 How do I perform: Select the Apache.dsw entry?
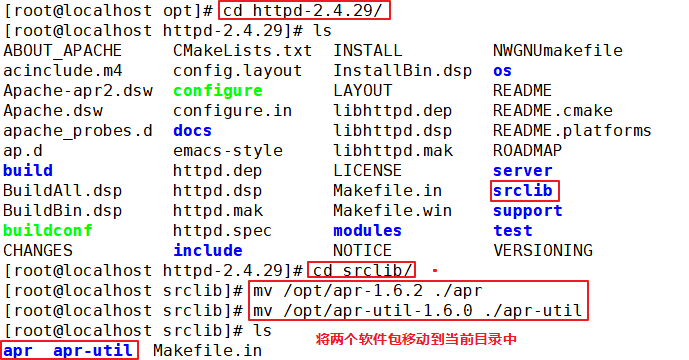53,111
